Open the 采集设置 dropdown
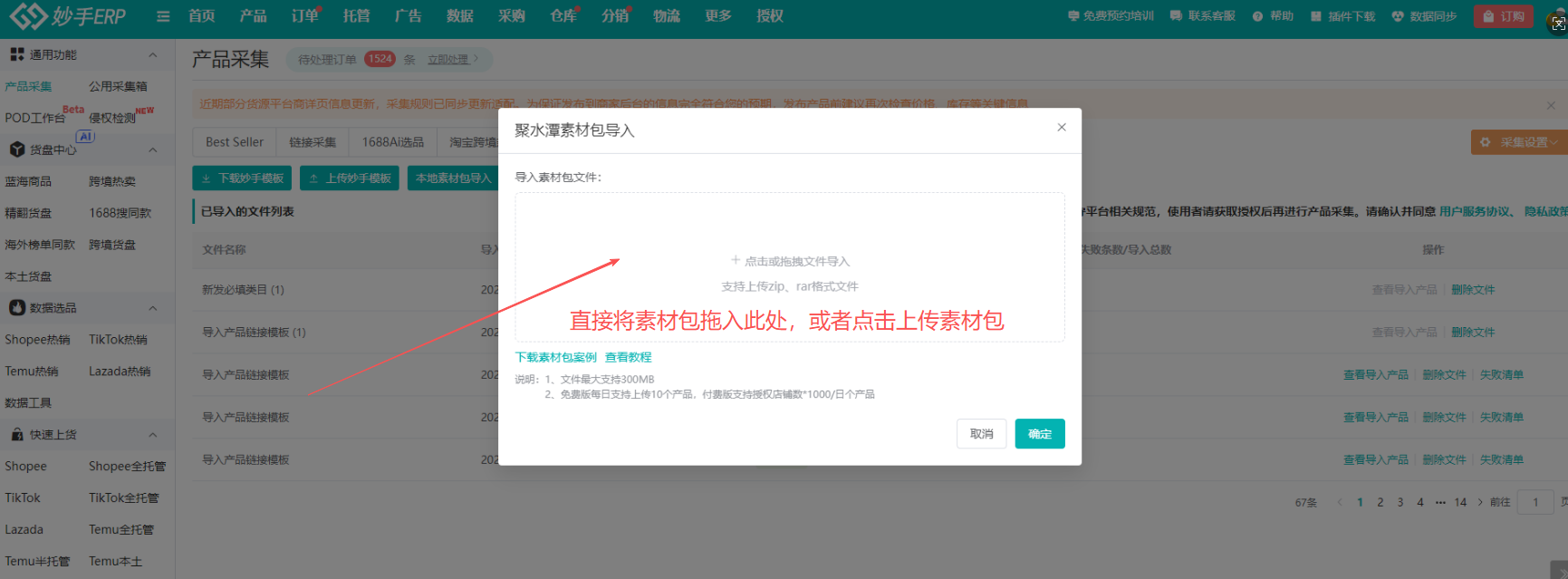Image resolution: width=1568 pixels, height=579 pixels. click(1518, 142)
